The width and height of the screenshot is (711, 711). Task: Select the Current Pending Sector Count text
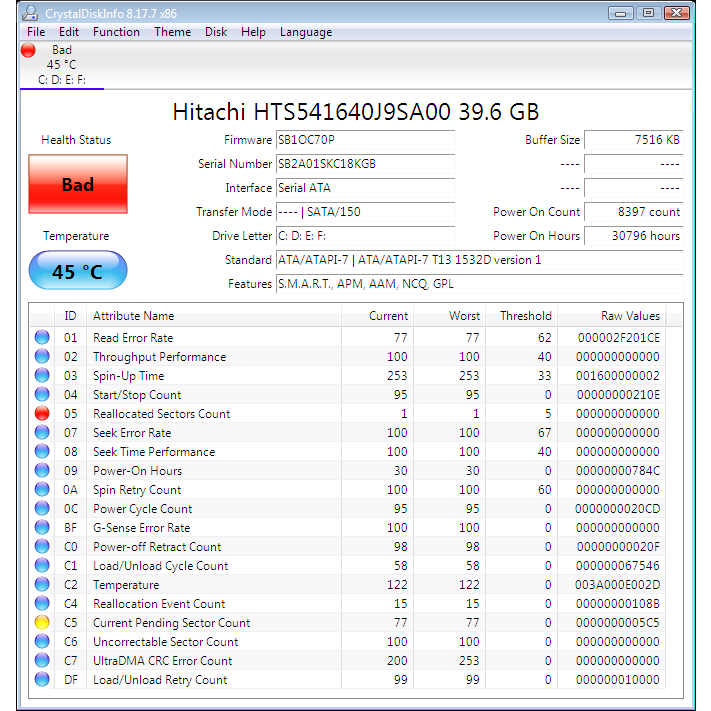pos(171,623)
